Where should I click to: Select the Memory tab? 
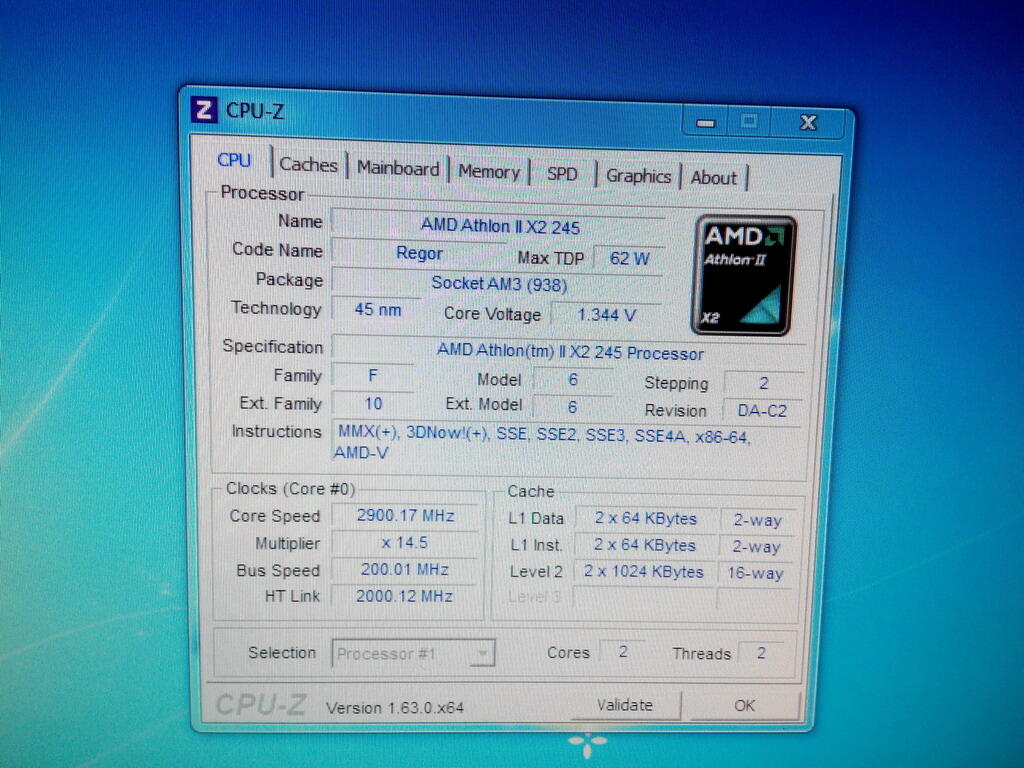(488, 172)
